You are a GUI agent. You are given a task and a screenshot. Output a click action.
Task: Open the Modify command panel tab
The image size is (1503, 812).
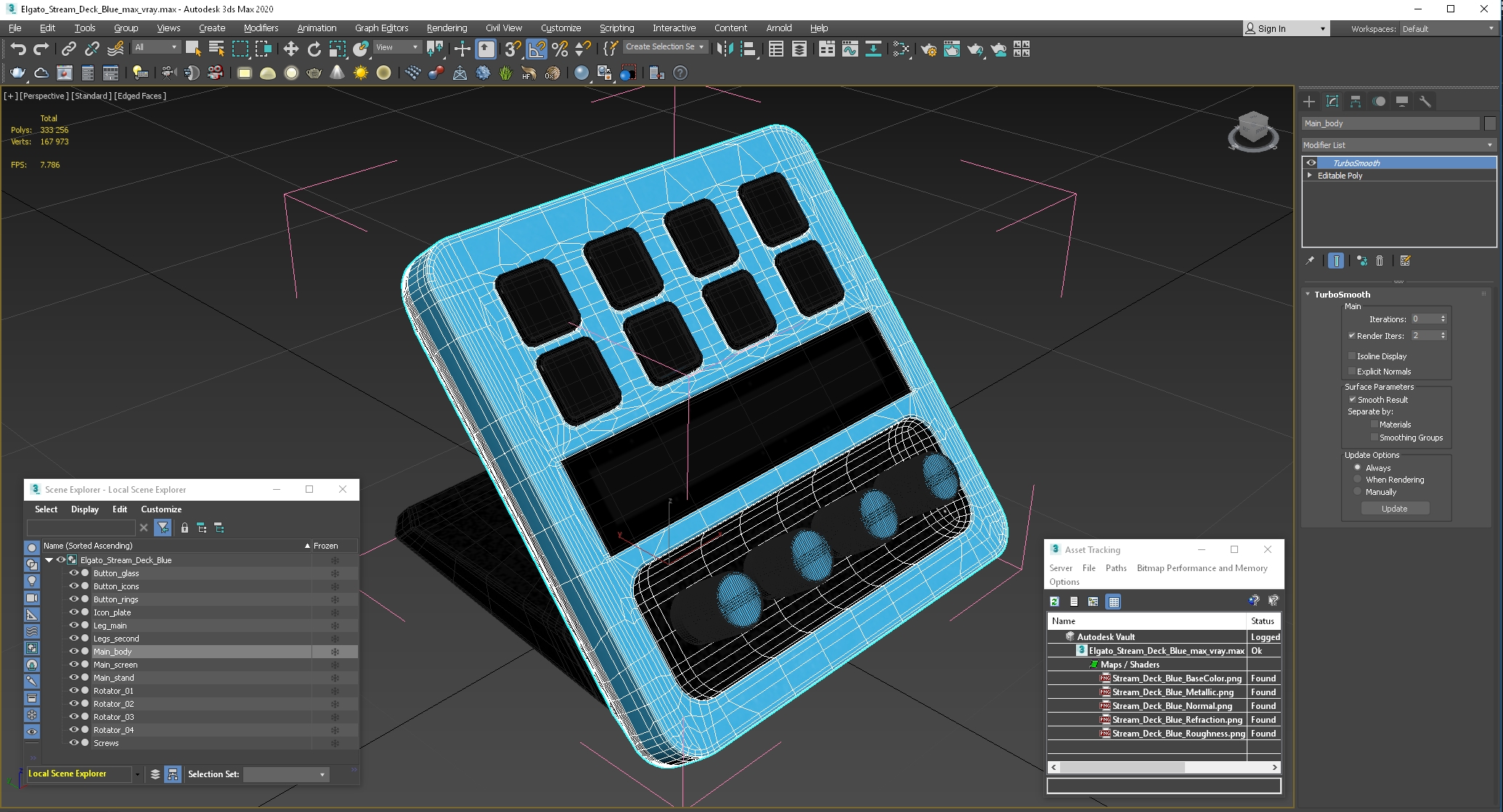[1332, 101]
